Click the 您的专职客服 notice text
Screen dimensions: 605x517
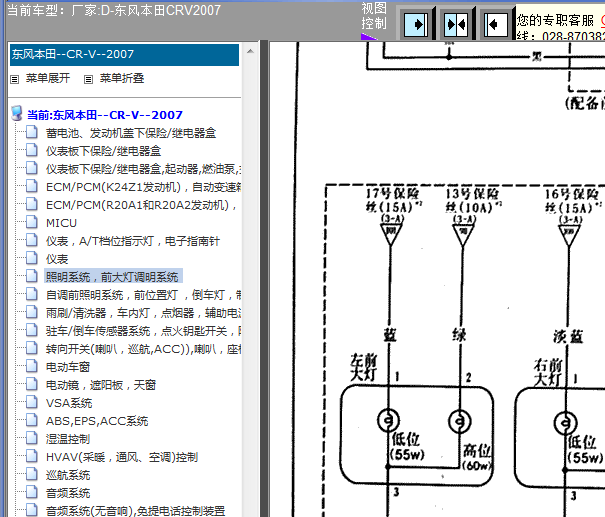[x=556, y=20]
